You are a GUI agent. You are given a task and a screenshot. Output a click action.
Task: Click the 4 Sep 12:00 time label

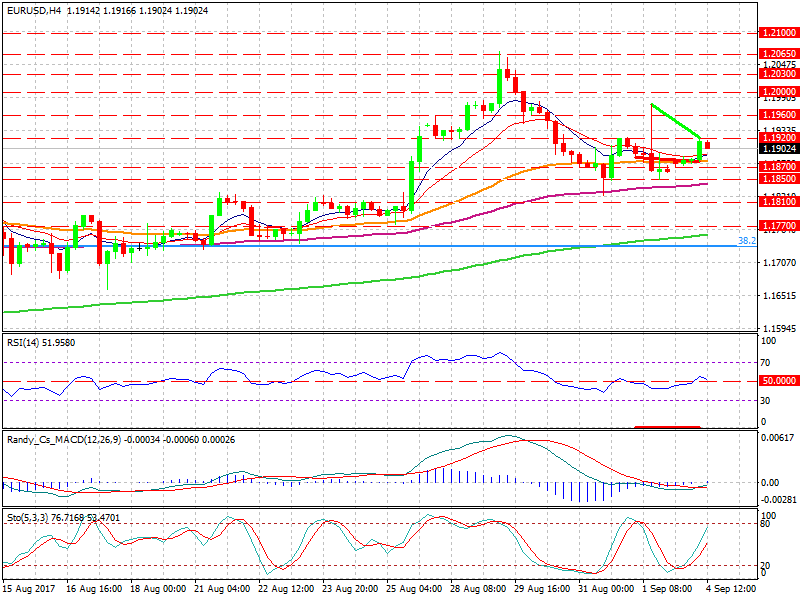[731, 589]
